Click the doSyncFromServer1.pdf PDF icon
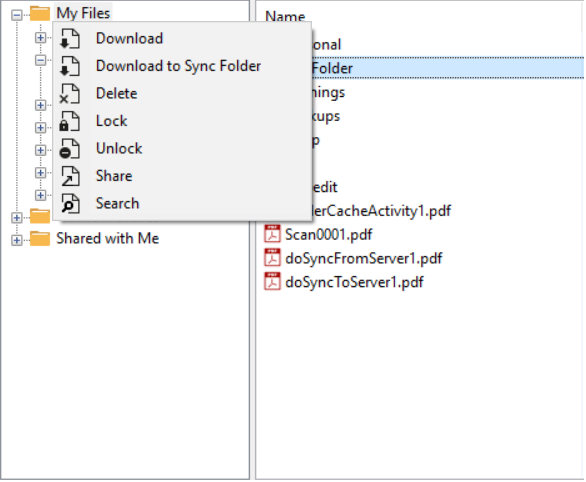The width and height of the screenshot is (586, 482). pyautogui.click(x=272, y=258)
